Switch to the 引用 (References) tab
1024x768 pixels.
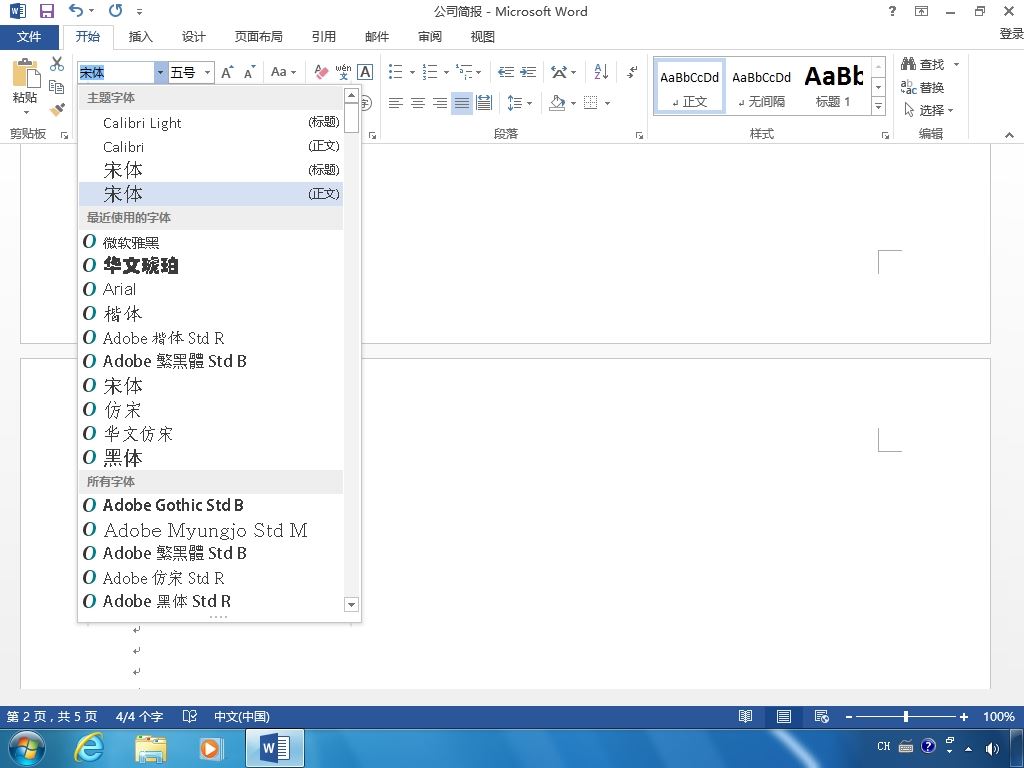click(x=323, y=37)
